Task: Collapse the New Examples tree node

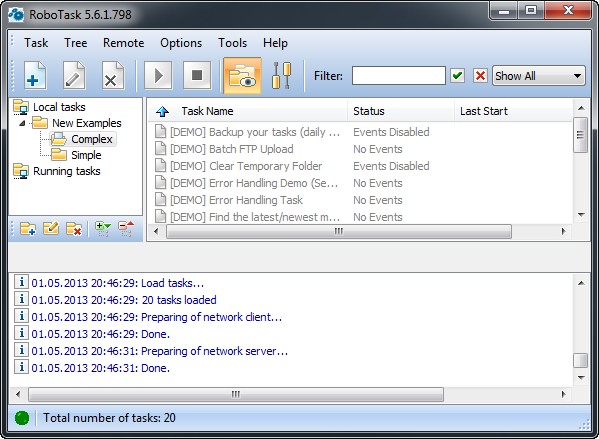Action: (x=22, y=123)
